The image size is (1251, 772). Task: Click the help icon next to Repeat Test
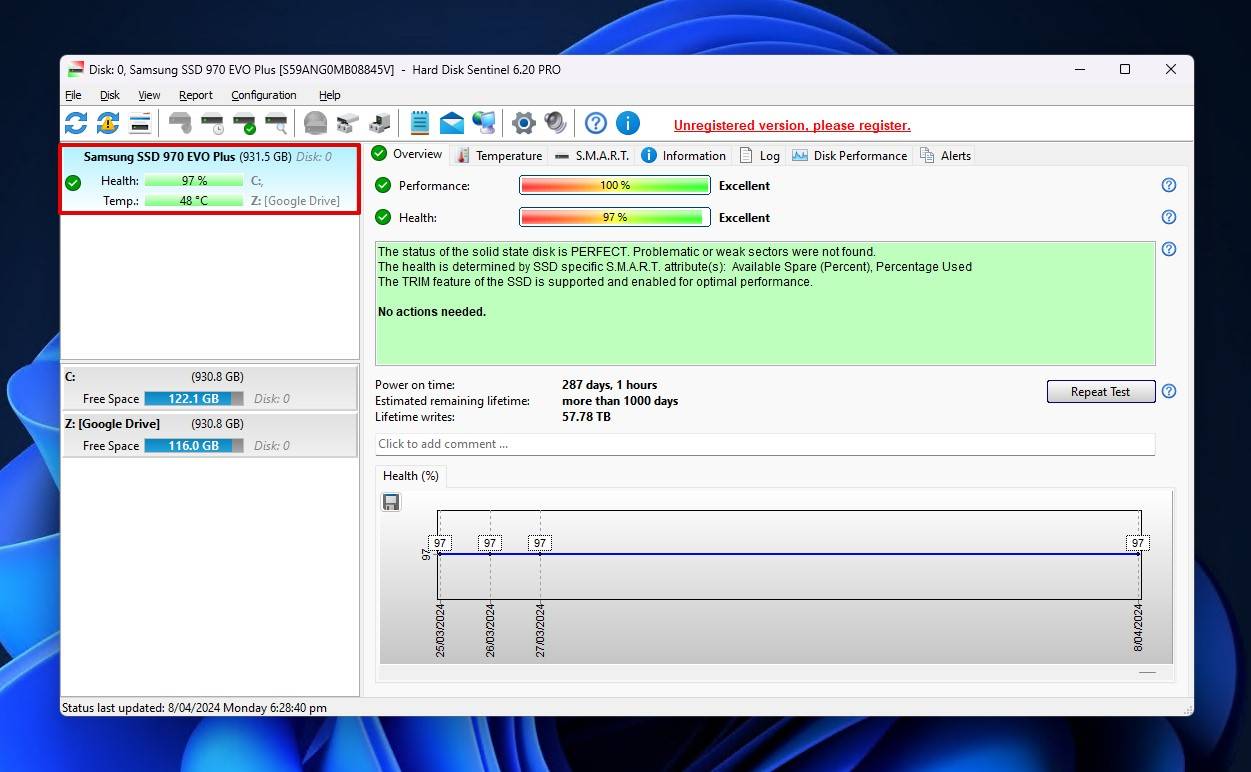(x=1168, y=391)
